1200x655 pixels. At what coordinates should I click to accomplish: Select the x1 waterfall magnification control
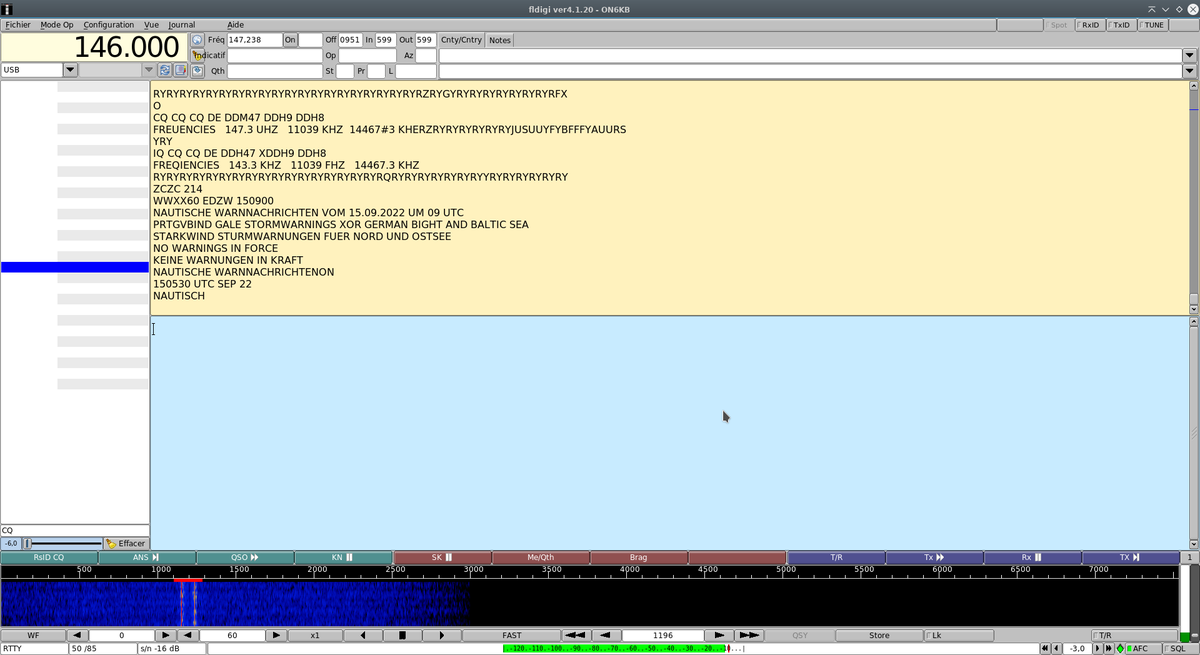point(314,634)
